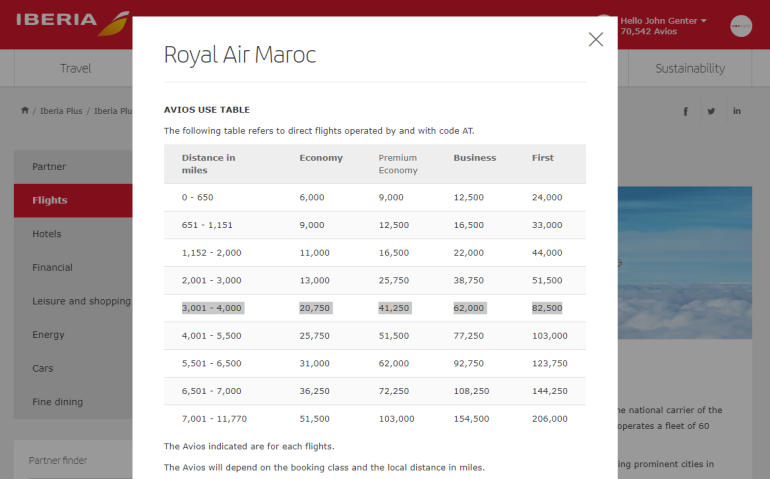Open the Sustainability menu
Image resolution: width=770 pixels, height=479 pixels.
coord(690,68)
